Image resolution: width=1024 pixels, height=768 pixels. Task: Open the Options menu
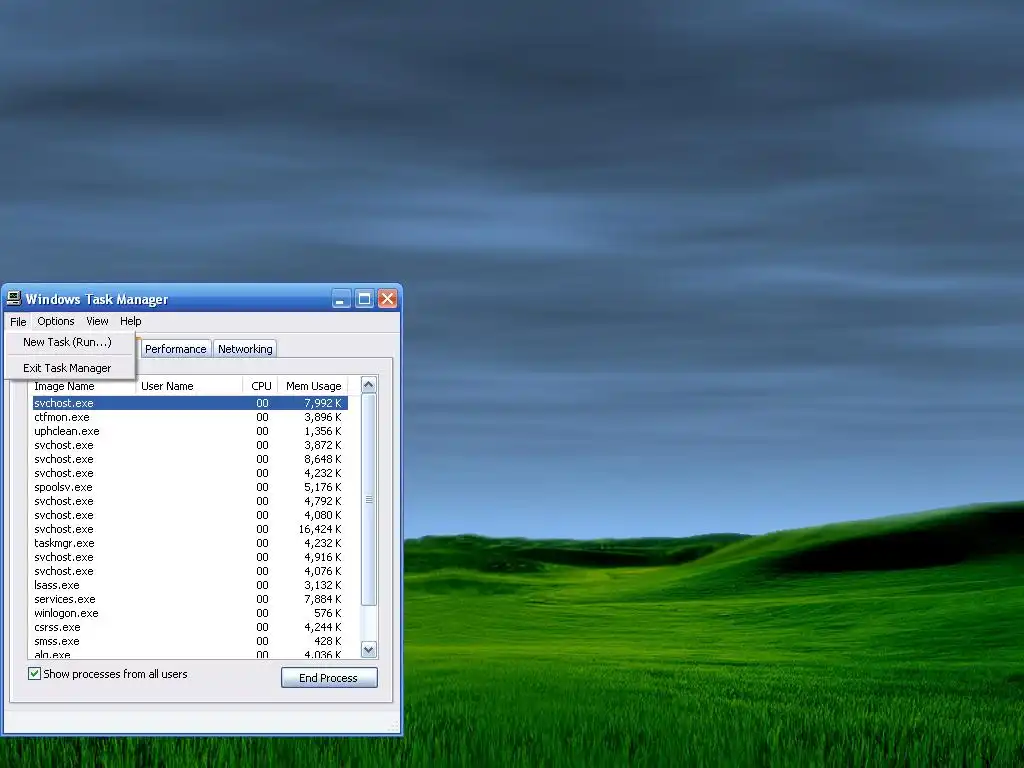tap(56, 321)
